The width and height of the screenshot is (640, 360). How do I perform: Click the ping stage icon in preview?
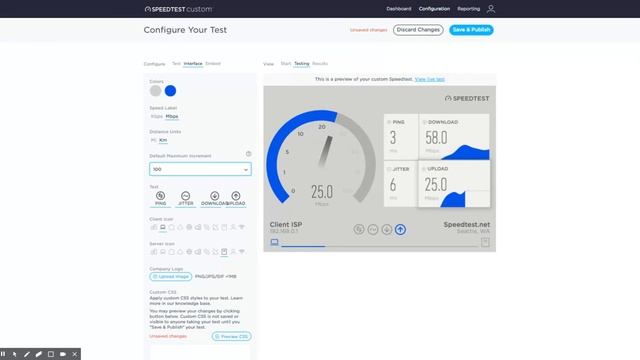(359, 229)
